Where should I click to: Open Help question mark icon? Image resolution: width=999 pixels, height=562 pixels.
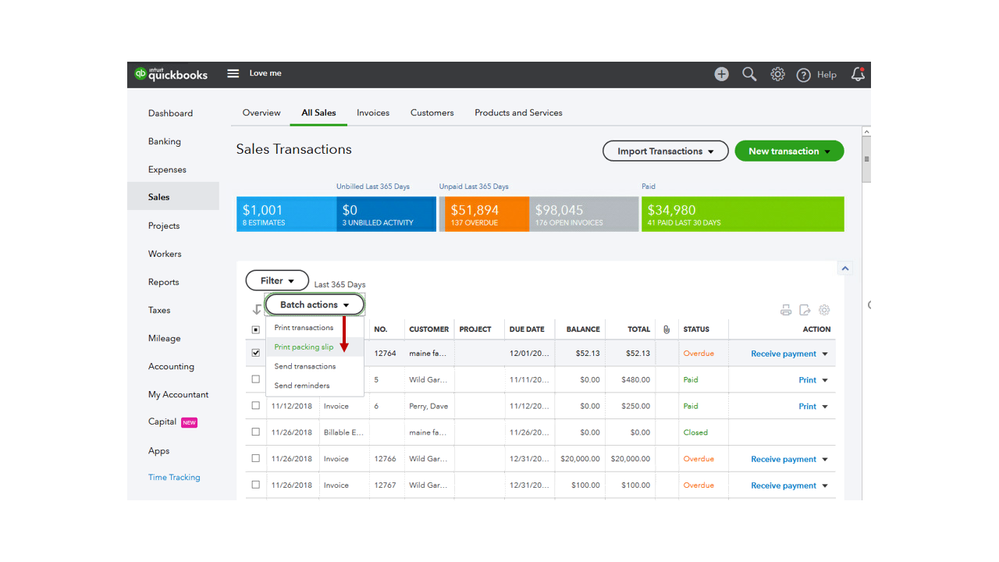pyautogui.click(x=803, y=75)
